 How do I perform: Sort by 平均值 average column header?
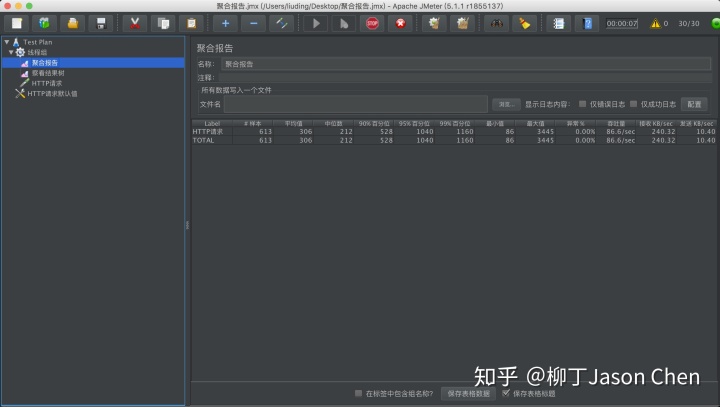[293, 124]
